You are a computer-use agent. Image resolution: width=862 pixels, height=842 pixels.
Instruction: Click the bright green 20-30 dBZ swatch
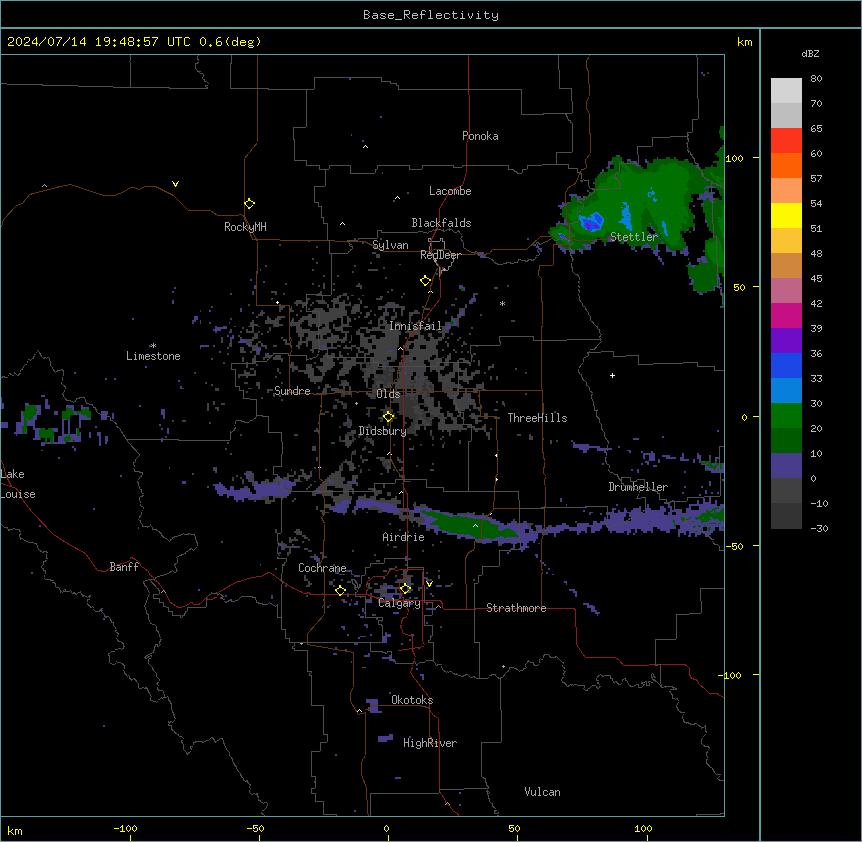point(786,416)
